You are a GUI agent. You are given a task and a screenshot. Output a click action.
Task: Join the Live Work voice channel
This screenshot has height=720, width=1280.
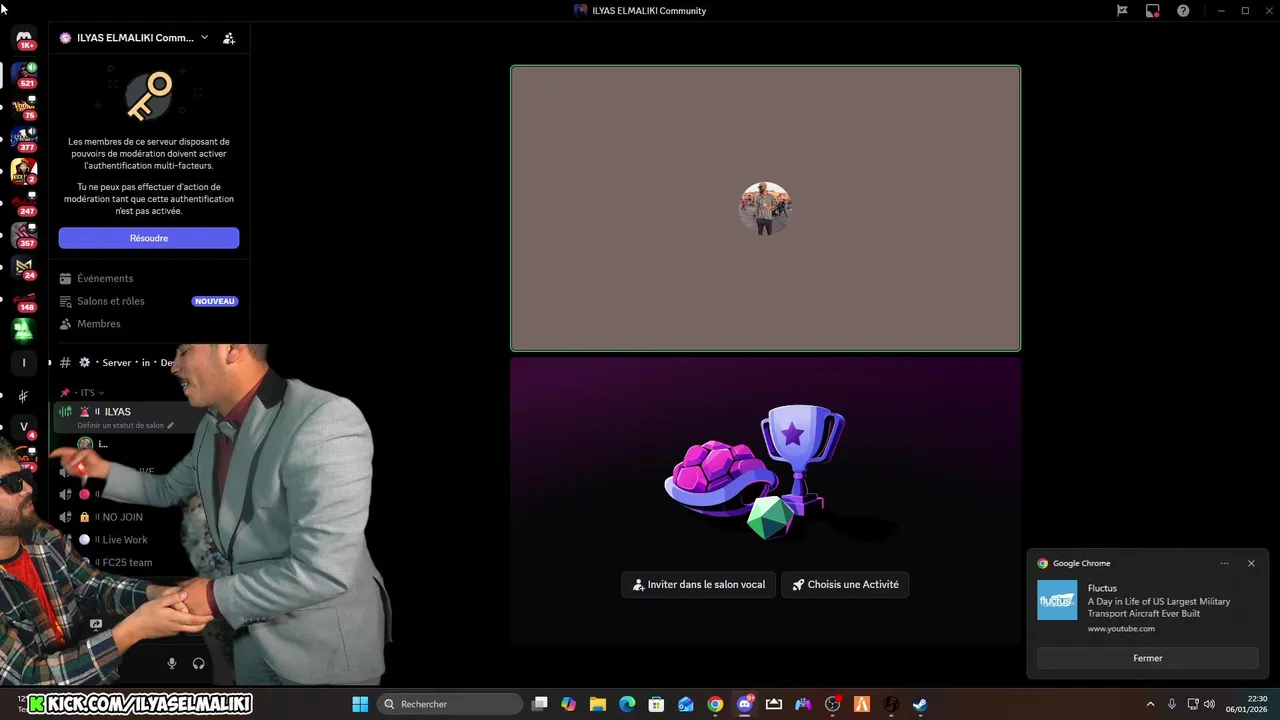(x=125, y=540)
